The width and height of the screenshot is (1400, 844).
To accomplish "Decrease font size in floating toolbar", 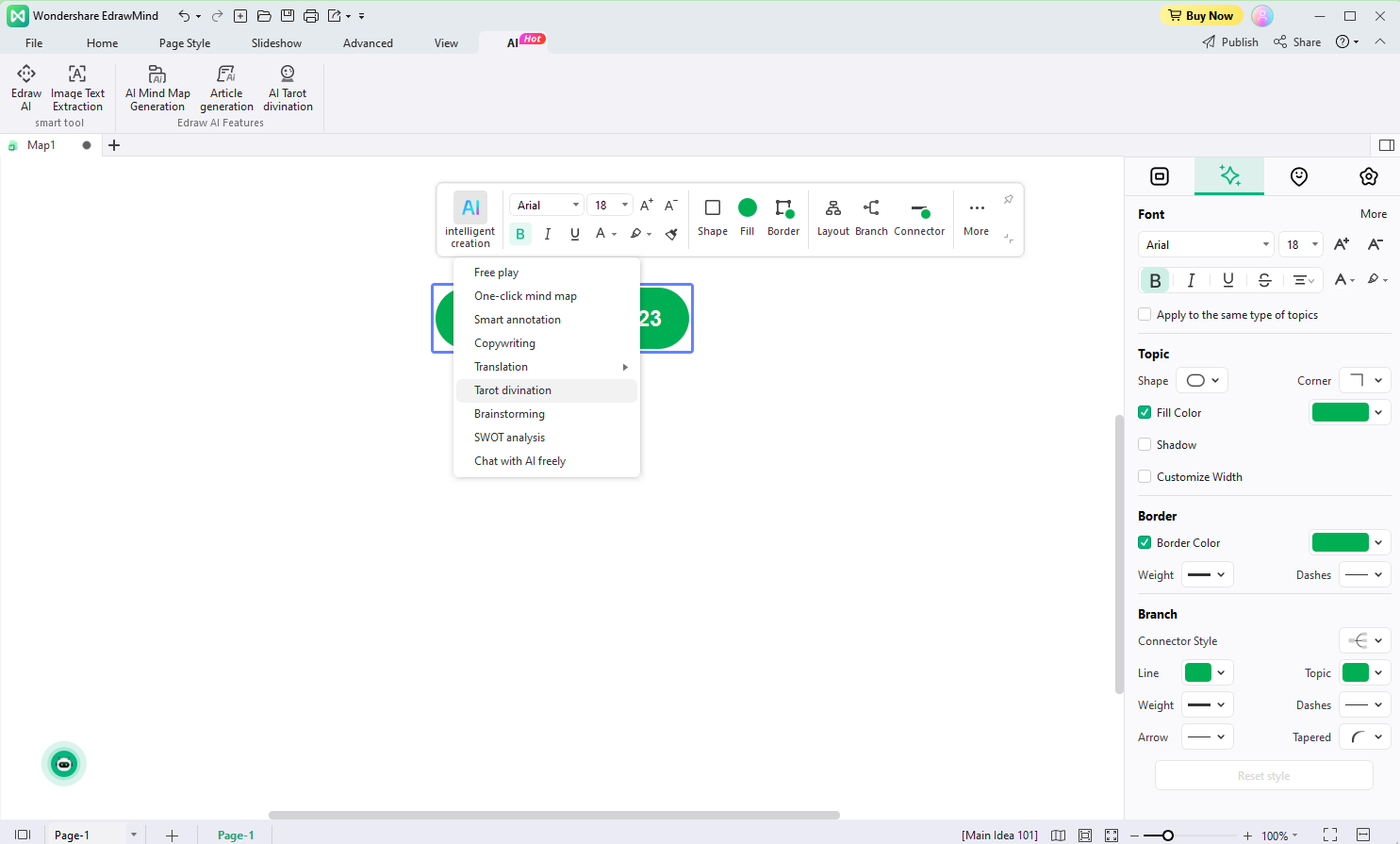I will pyautogui.click(x=671, y=205).
